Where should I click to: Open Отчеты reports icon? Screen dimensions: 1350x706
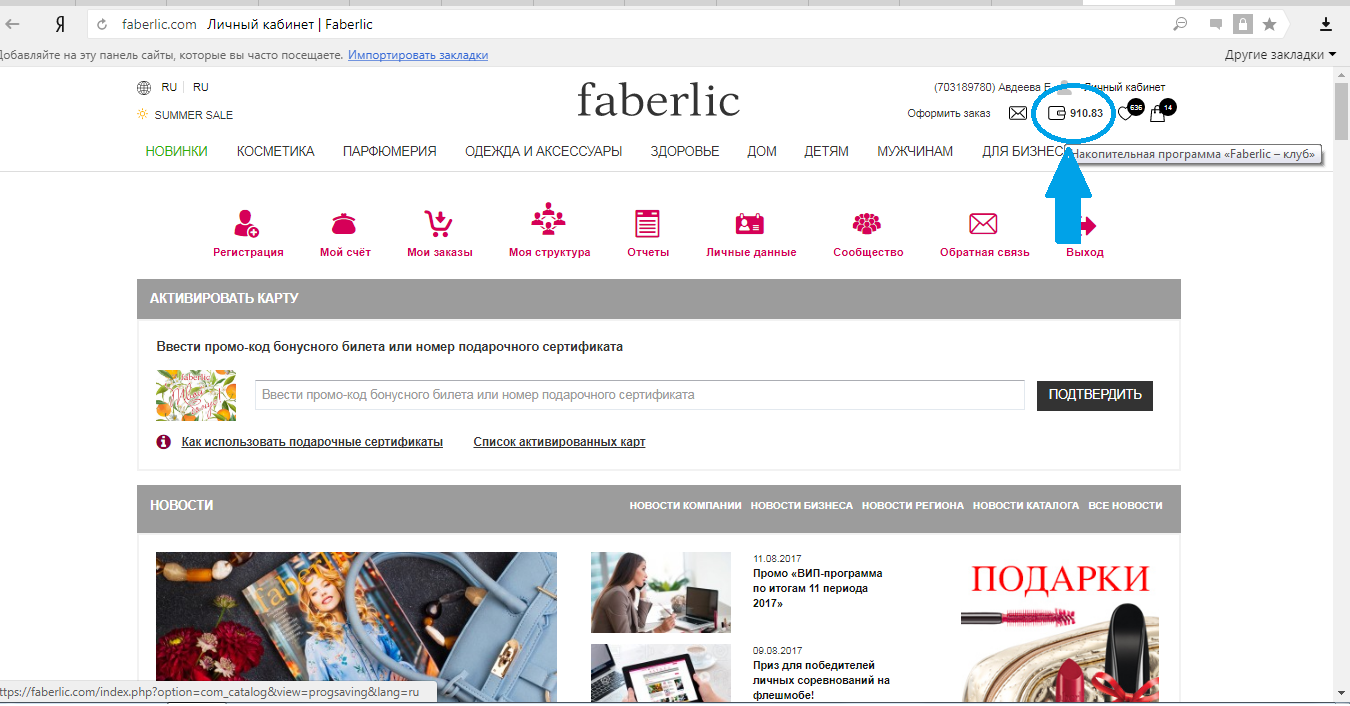648,223
